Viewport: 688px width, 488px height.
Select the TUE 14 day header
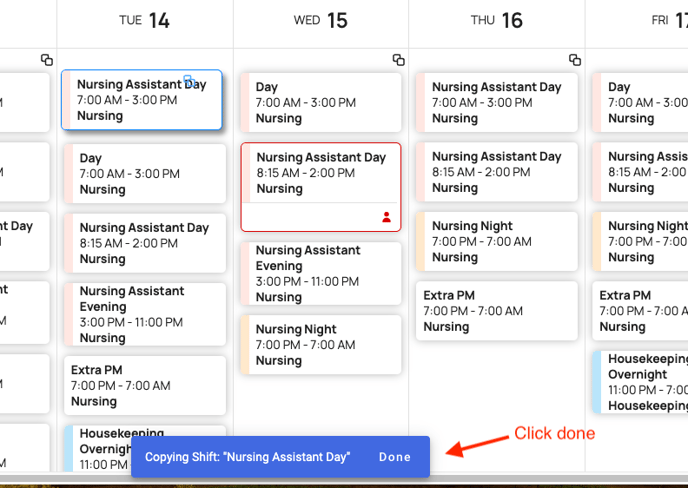144,20
